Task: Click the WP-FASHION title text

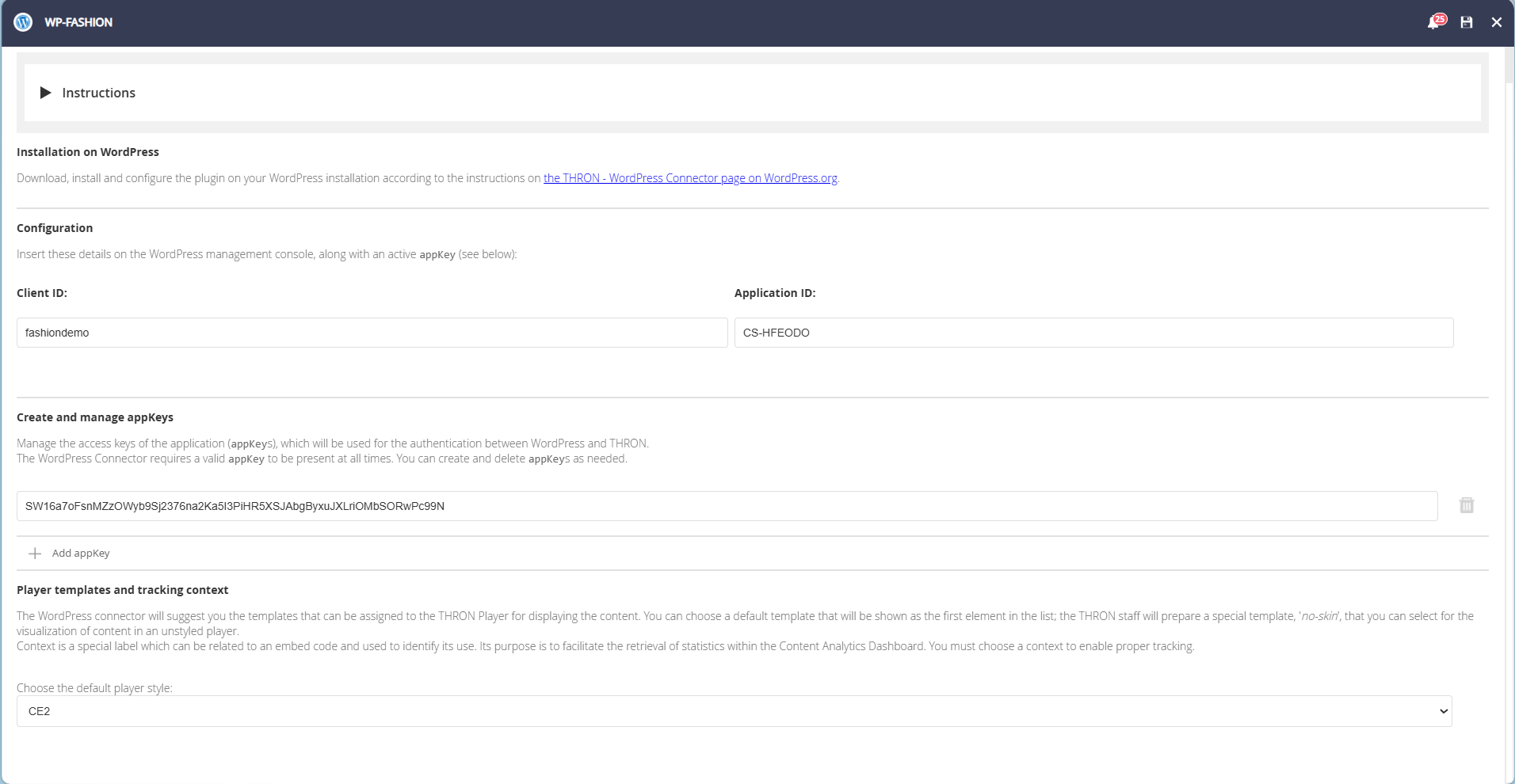Action: coord(78,22)
